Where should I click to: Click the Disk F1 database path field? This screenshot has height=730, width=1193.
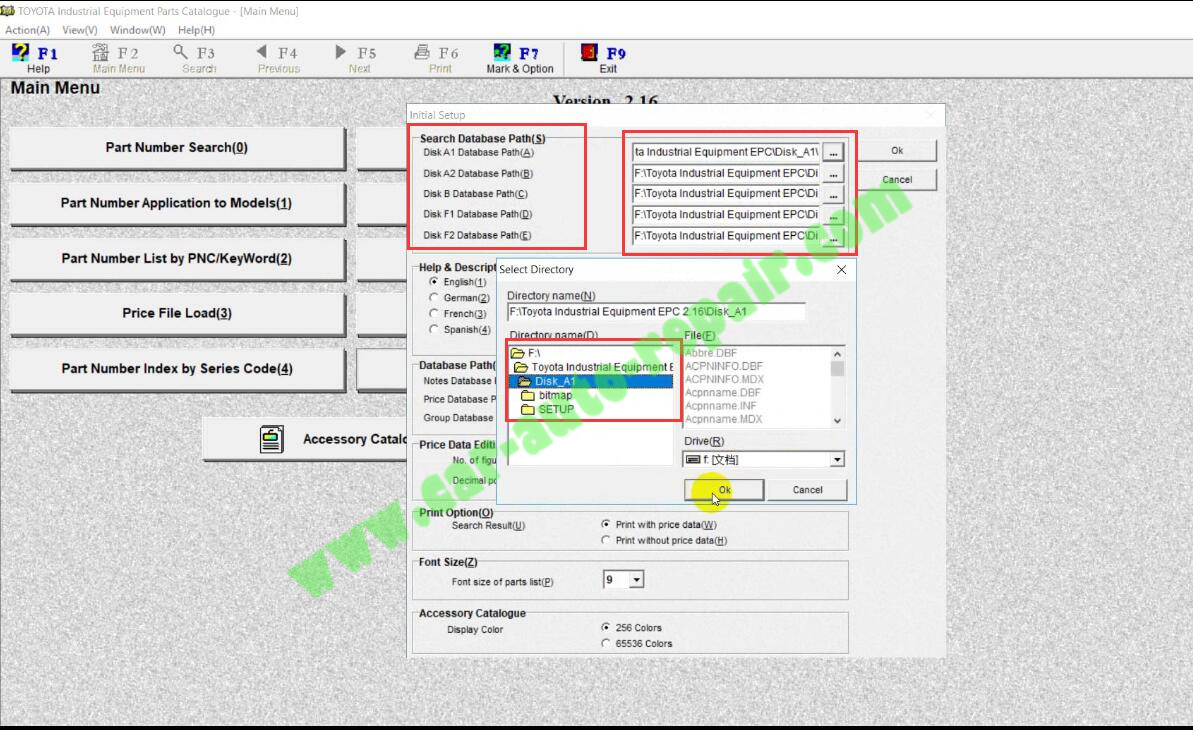pyautogui.click(x=727, y=215)
